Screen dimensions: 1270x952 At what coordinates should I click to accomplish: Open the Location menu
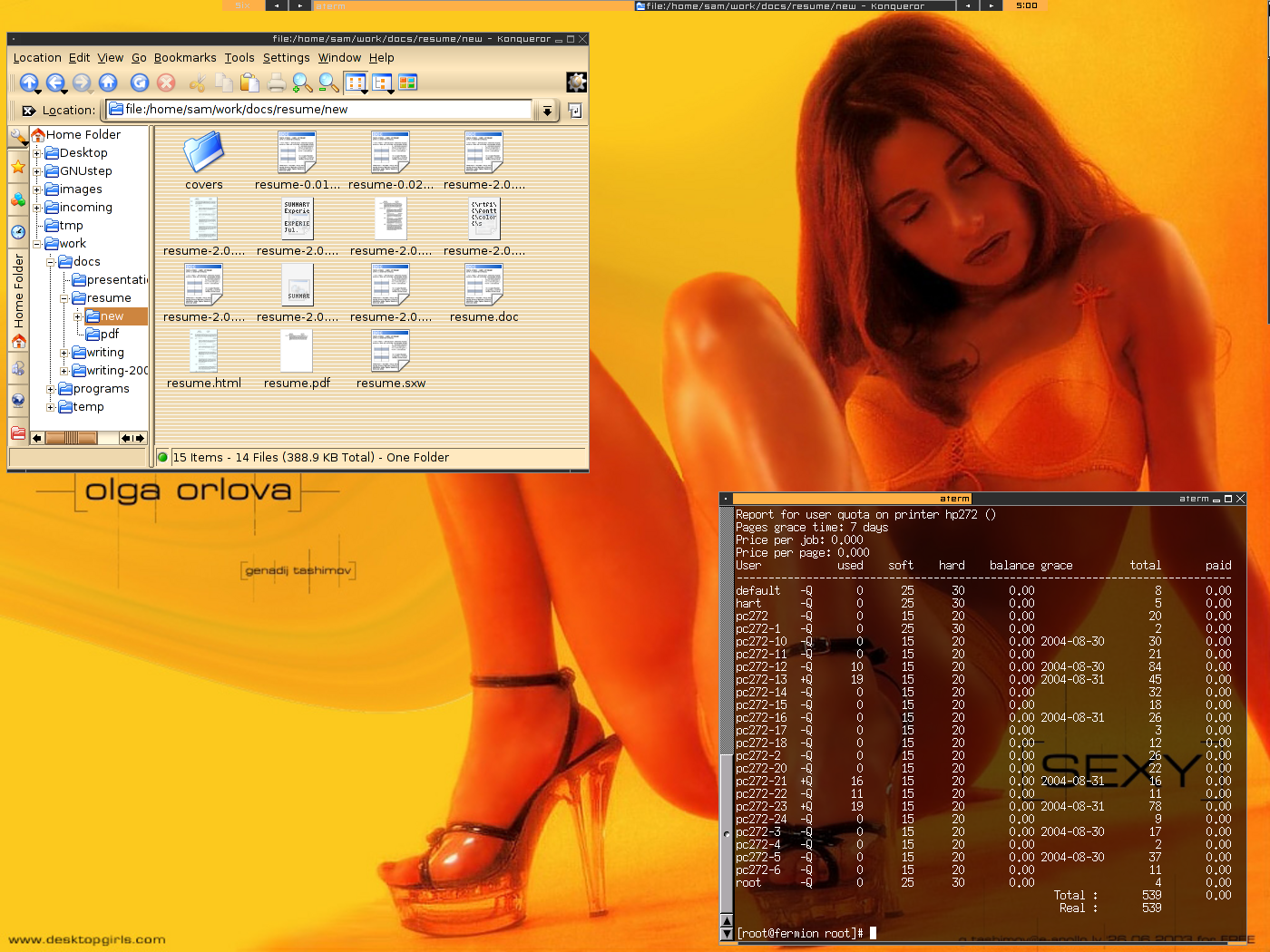click(37, 58)
